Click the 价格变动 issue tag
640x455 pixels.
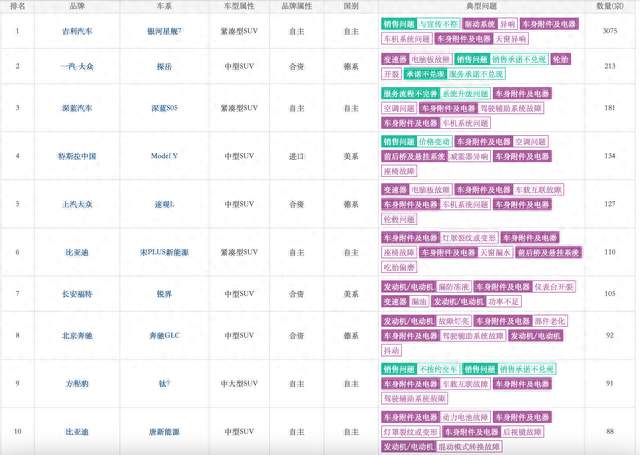(434, 142)
